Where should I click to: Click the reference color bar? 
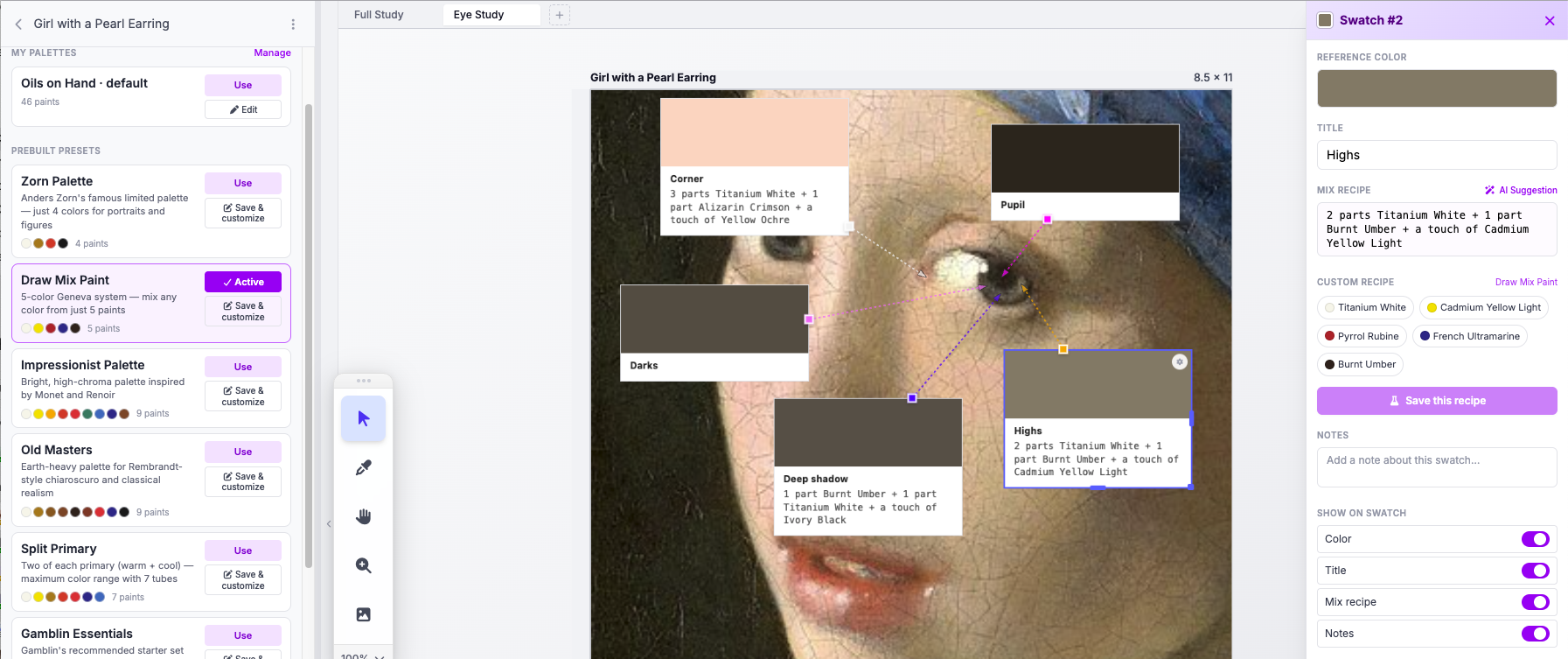click(x=1437, y=88)
